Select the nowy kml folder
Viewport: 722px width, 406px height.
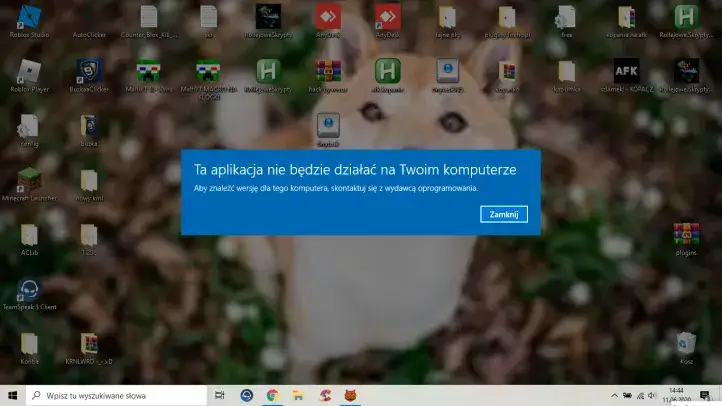pos(89,185)
